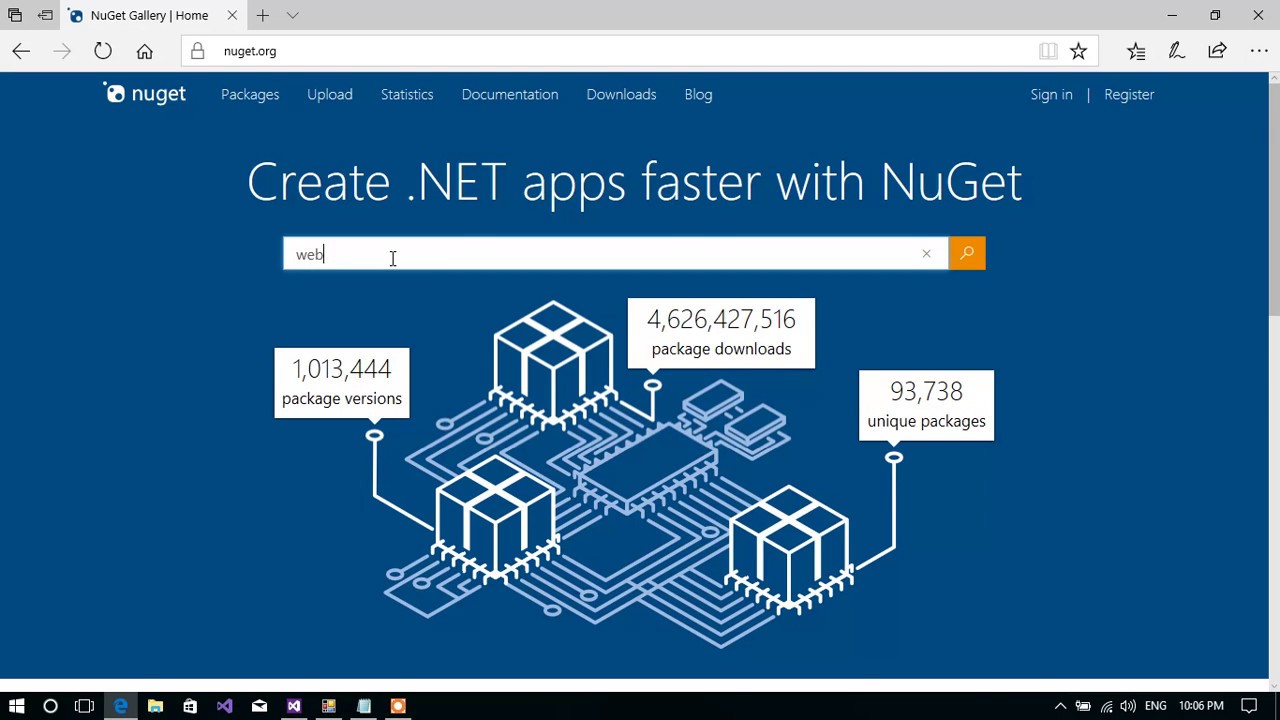Screen dimensions: 1280x720
Task: Set these tabs aside
Action: [45, 15]
